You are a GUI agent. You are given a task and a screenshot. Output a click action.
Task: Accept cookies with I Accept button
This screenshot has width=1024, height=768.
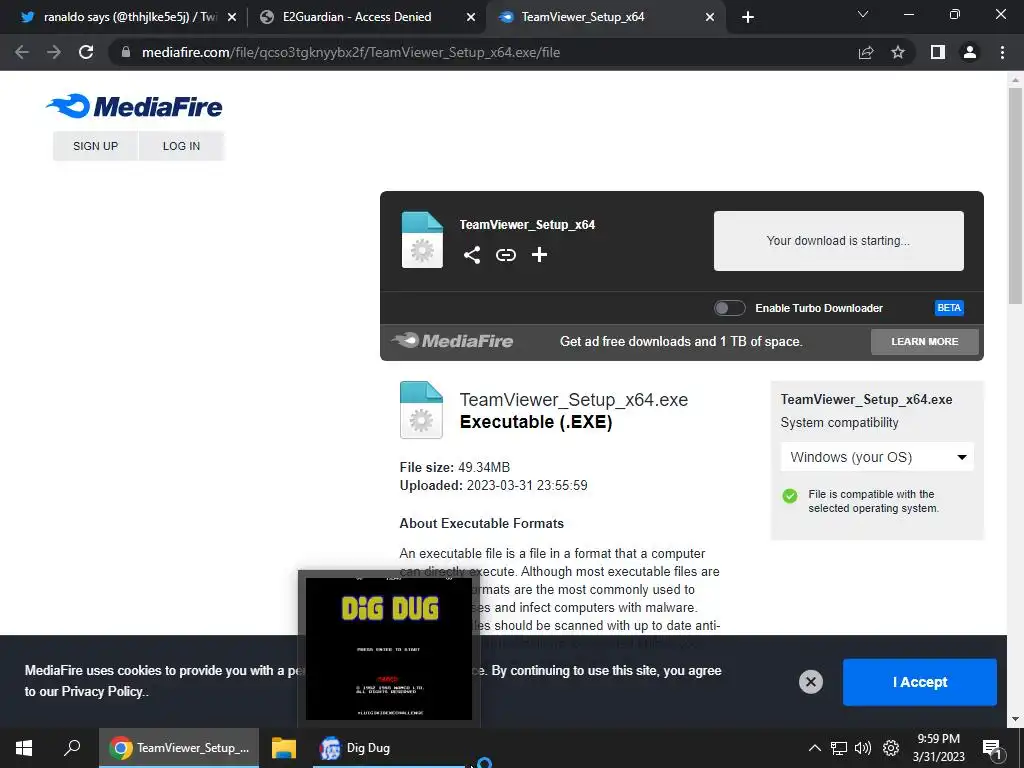click(x=920, y=682)
